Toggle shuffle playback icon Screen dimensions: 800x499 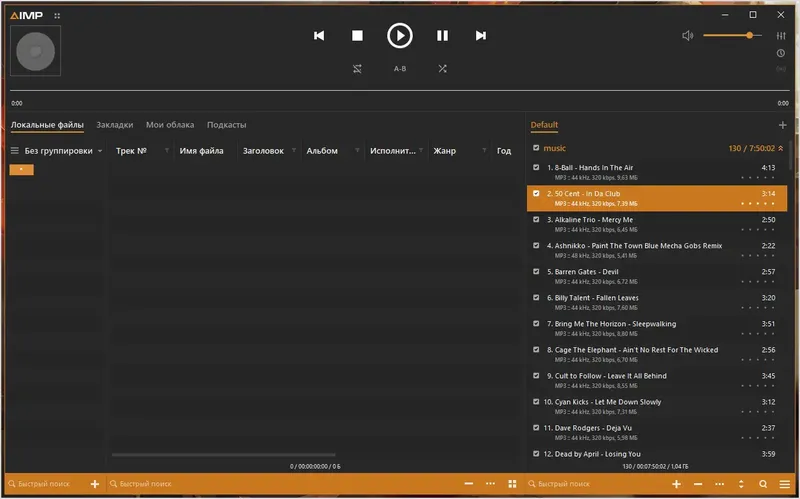pos(442,69)
